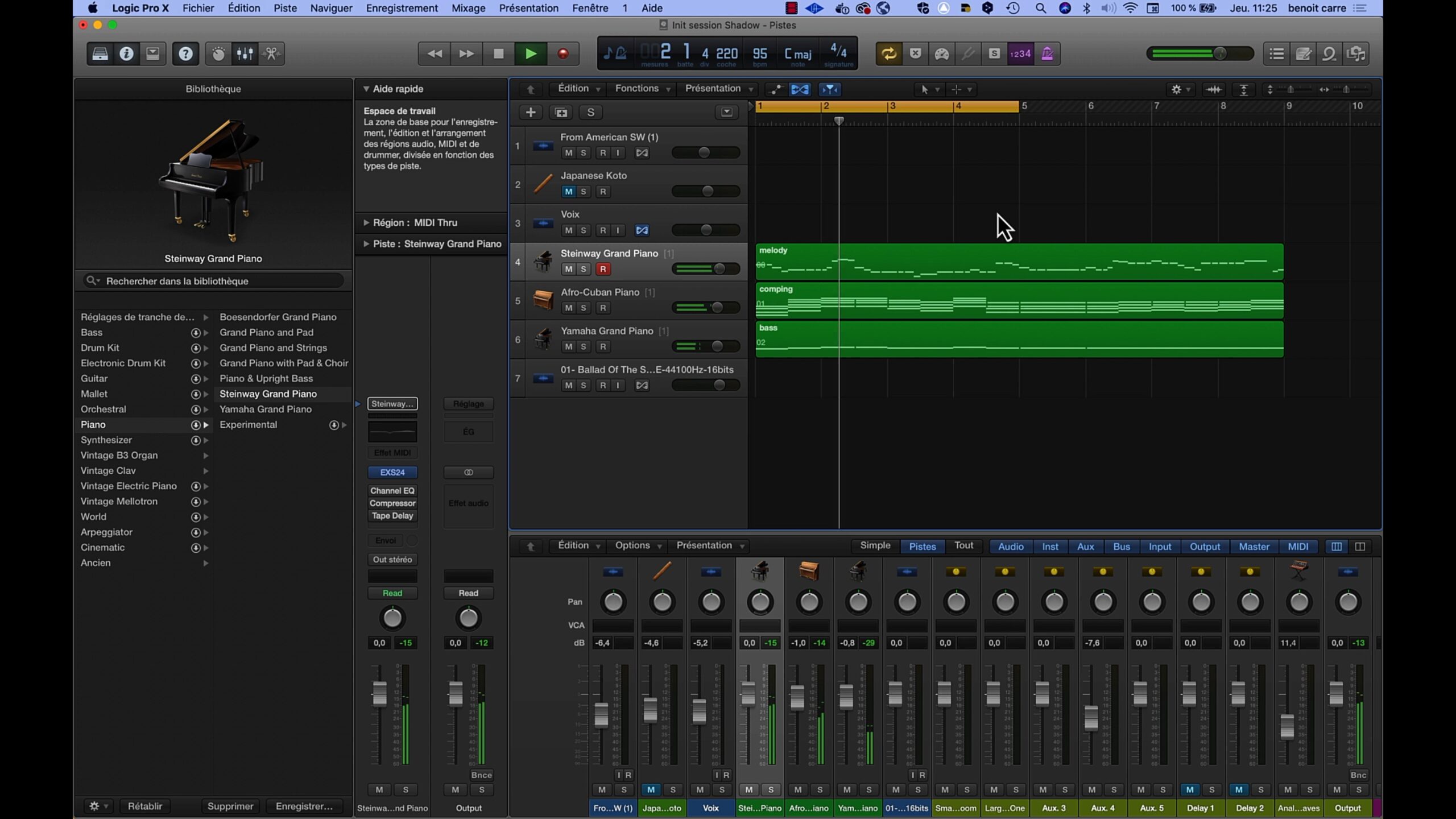This screenshot has width=1456, height=819.
Task: Start playback with the green Play button
Action: [x=531, y=53]
